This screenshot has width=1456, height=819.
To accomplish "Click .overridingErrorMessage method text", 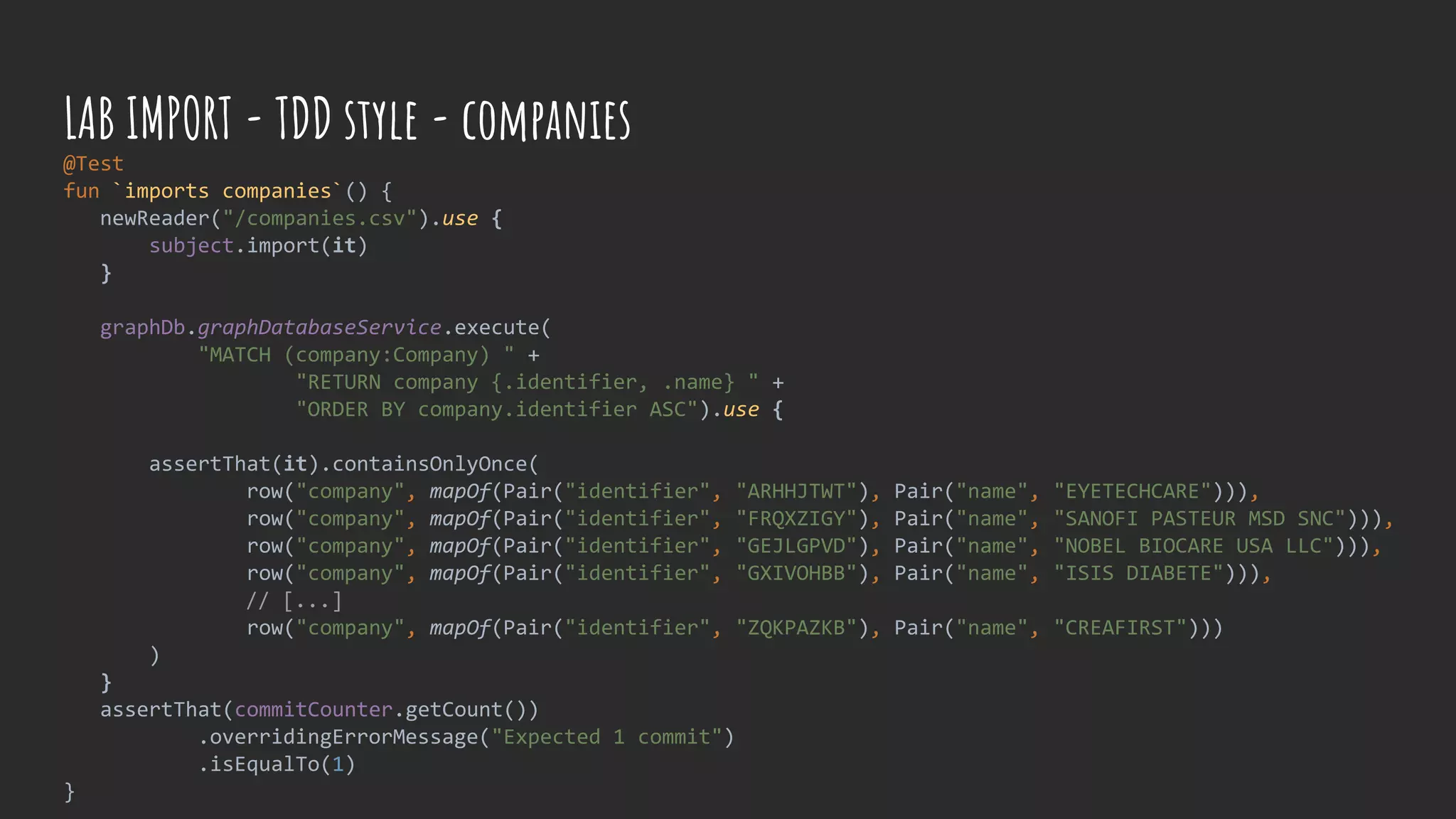I will (338, 737).
